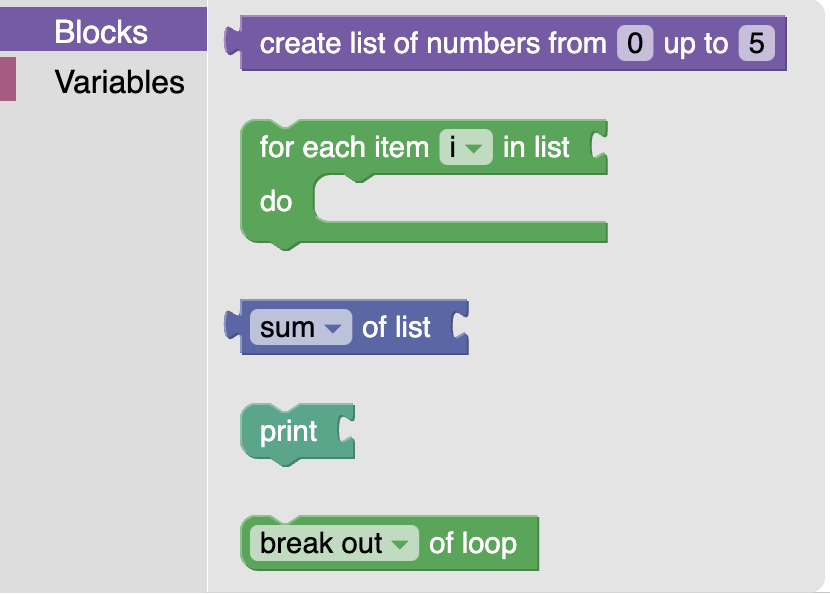The height and width of the screenshot is (594, 830).
Task: Open the loop variable i dropdown
Action: 465,148
